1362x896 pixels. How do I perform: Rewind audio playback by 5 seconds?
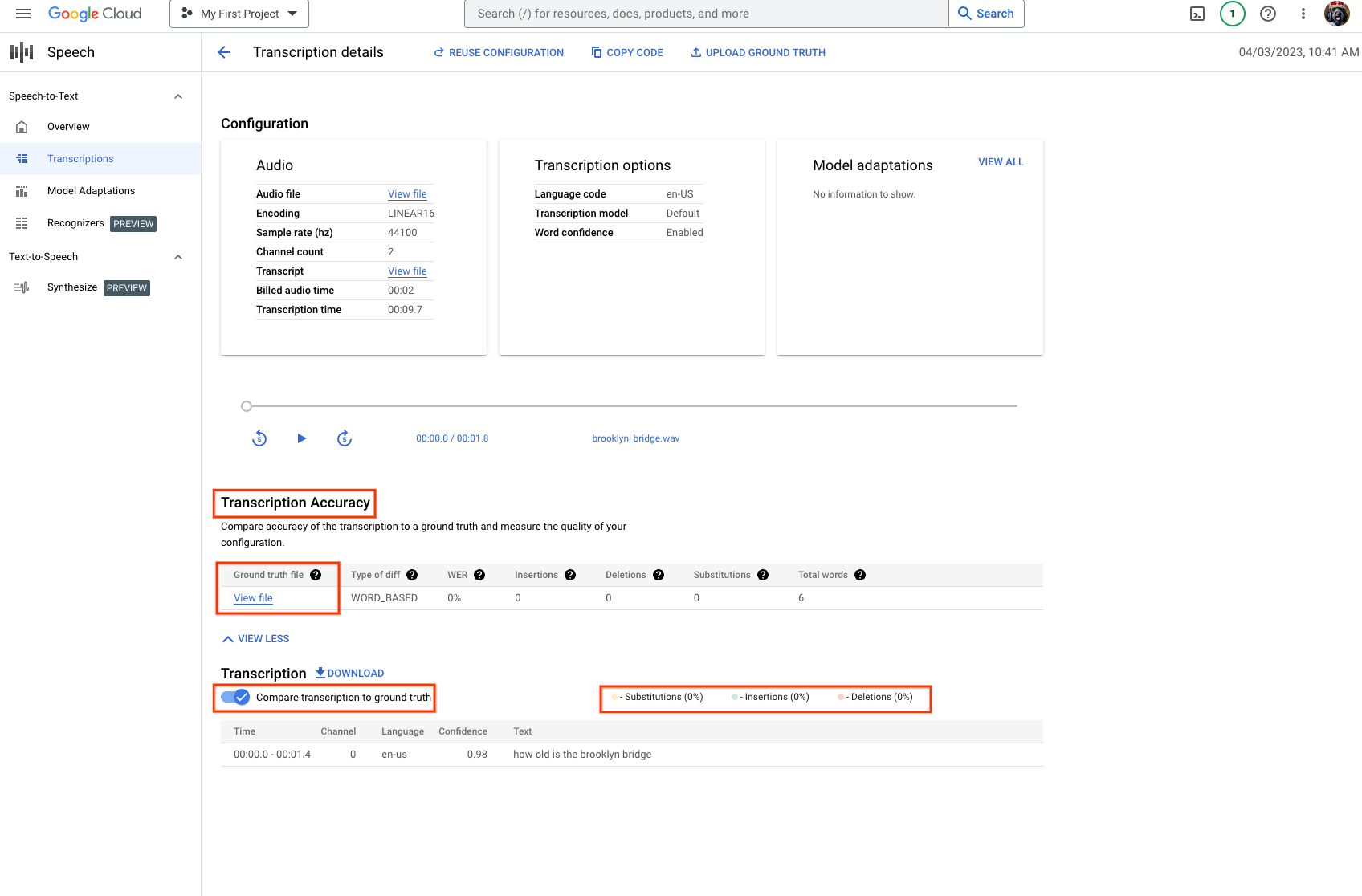click(259, 438)
